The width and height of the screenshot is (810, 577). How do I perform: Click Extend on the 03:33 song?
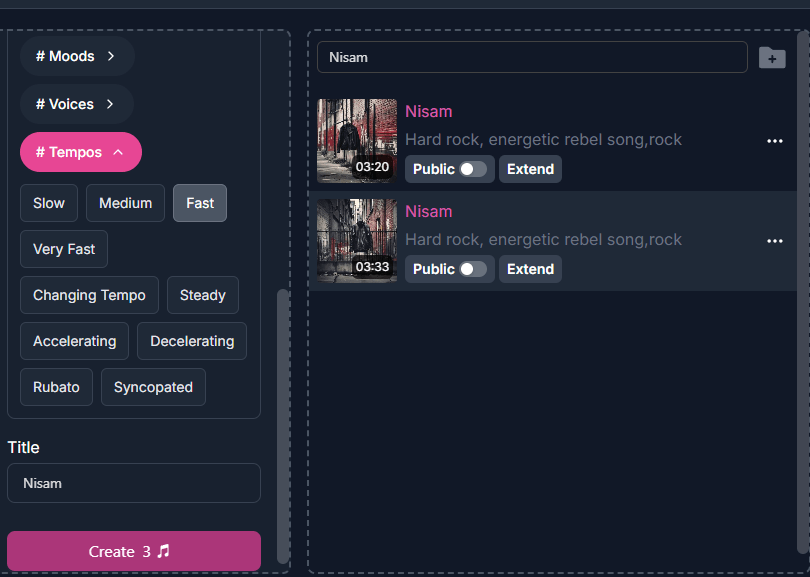click(530, 269)
